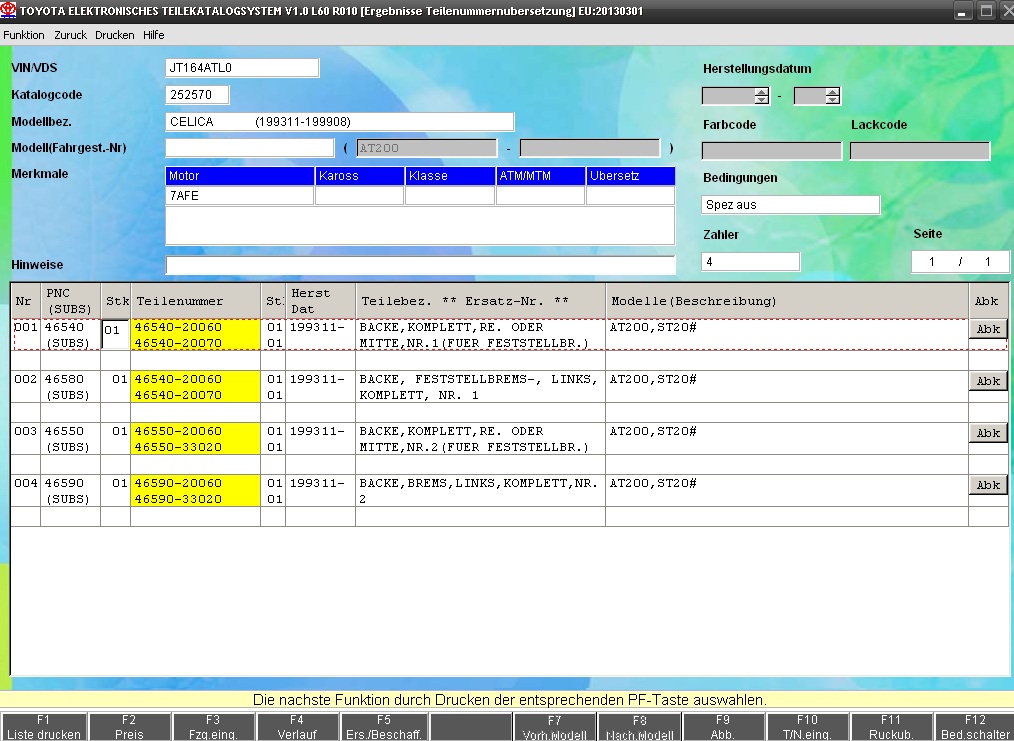Click the F3 Fzg.eing. button

(x=213, y=727)
